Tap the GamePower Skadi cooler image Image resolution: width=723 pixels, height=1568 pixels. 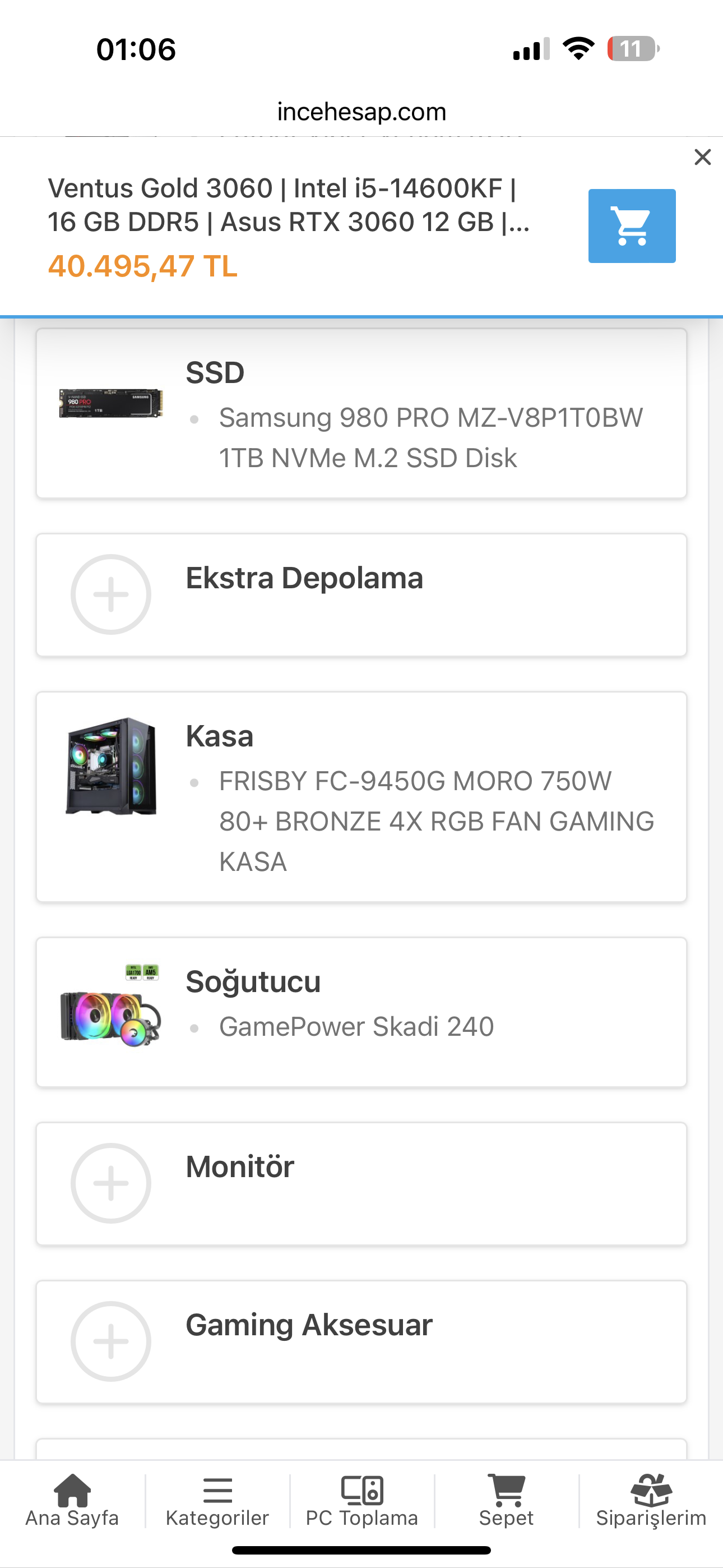[x=111, y=1006]
